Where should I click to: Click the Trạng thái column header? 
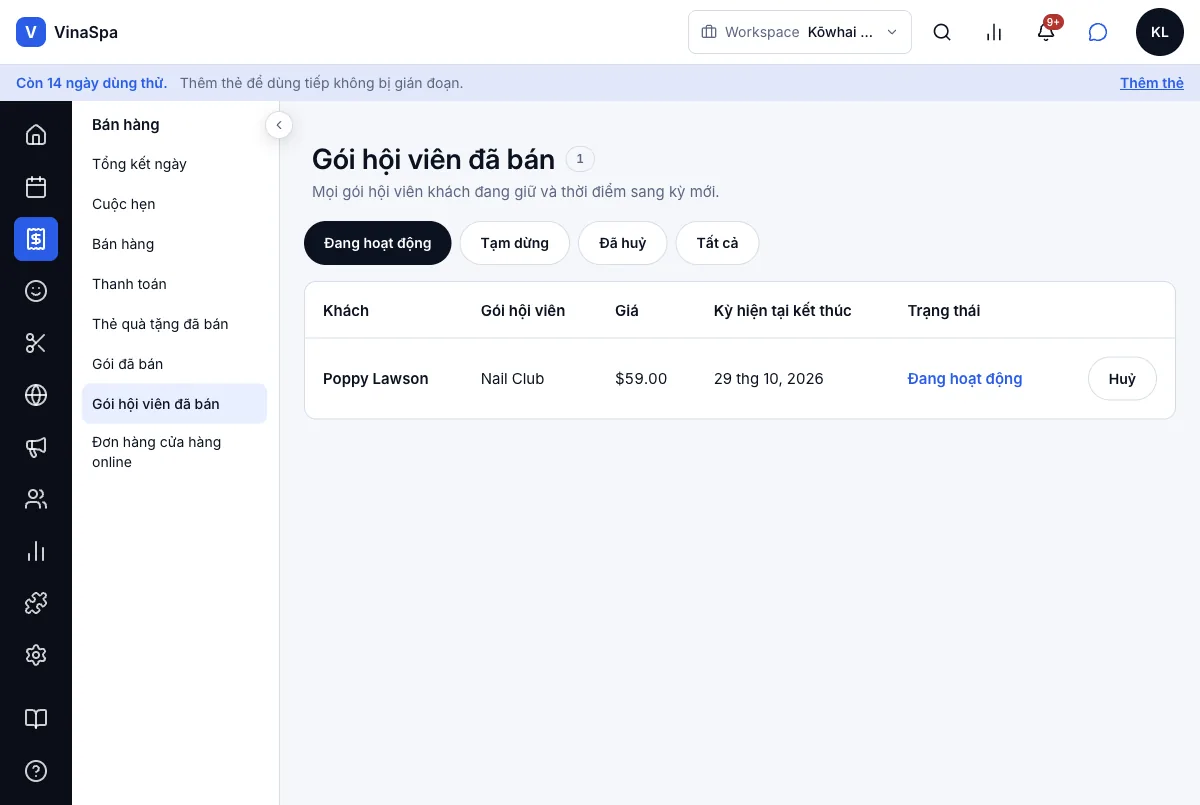(944, 311)
